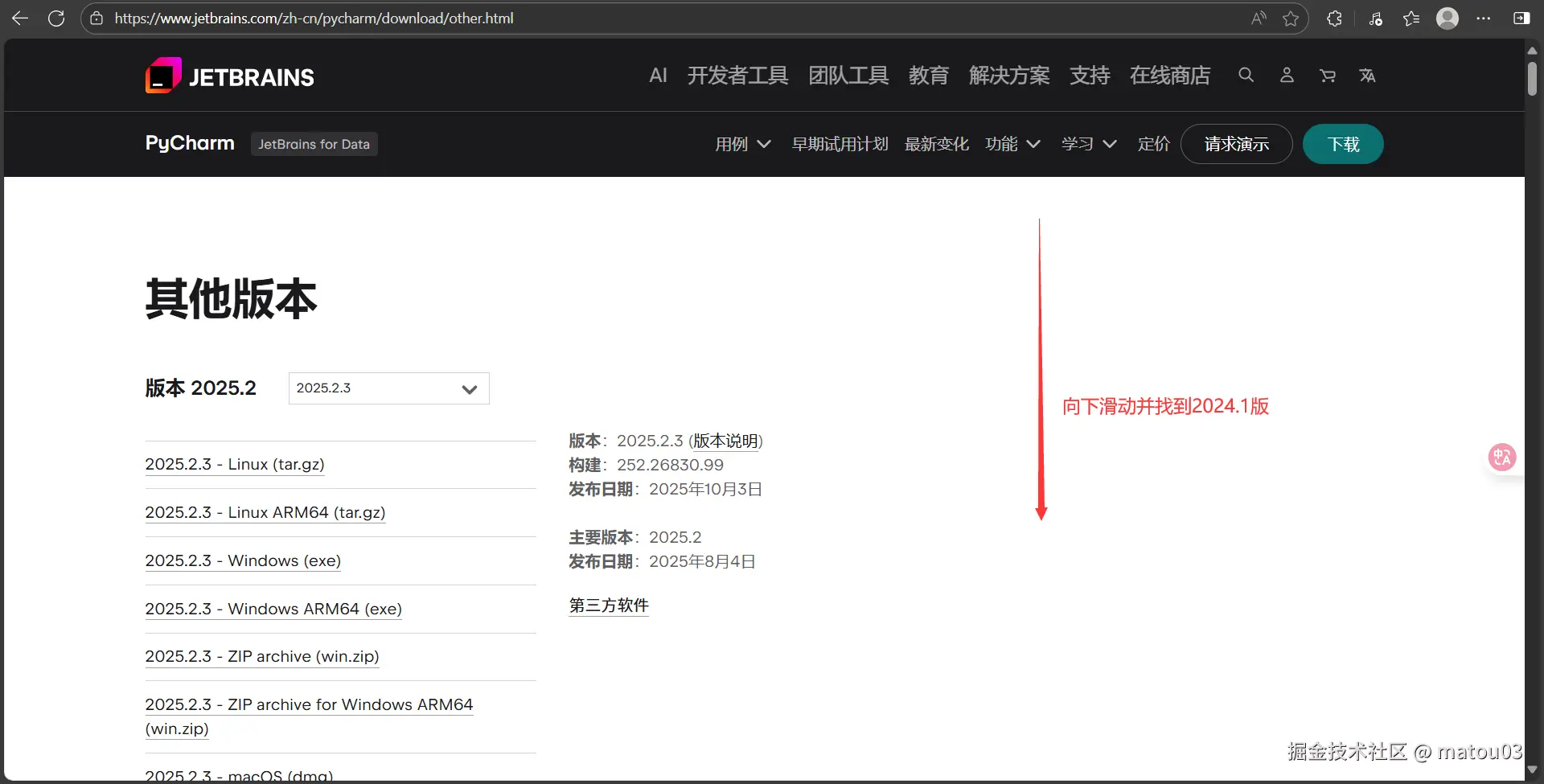Screen dimensions: 1544x784
Task: Open the 最新变化 link
Action: [936, 144]
